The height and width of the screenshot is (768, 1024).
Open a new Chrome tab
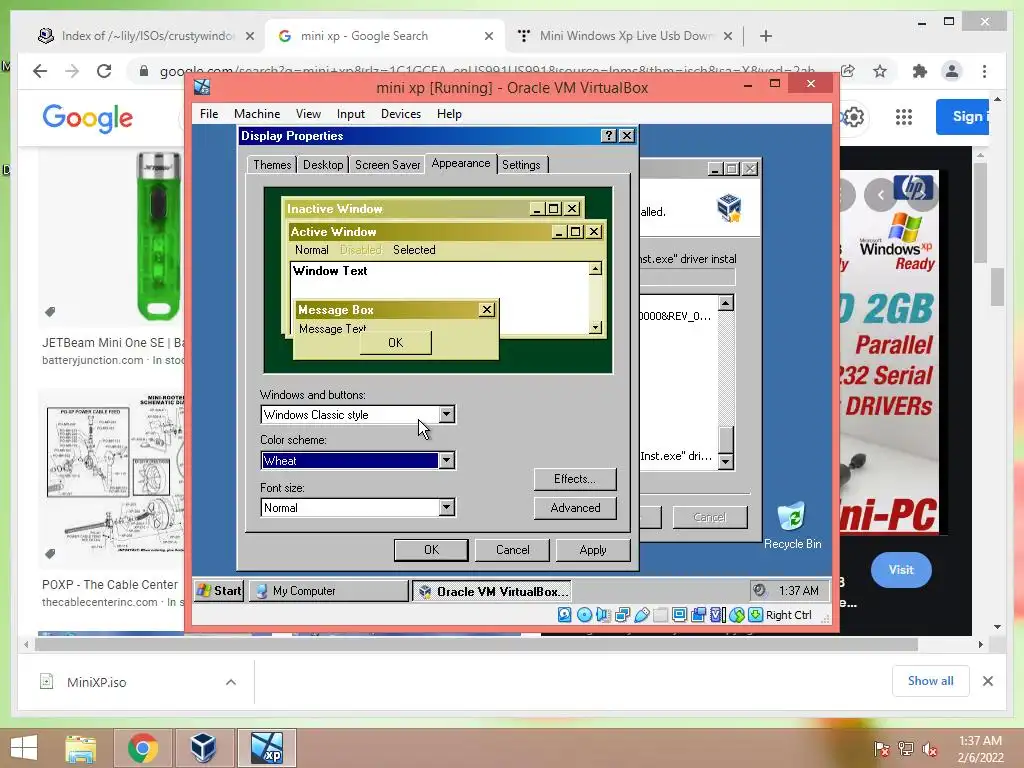click(x=766, y=36)
